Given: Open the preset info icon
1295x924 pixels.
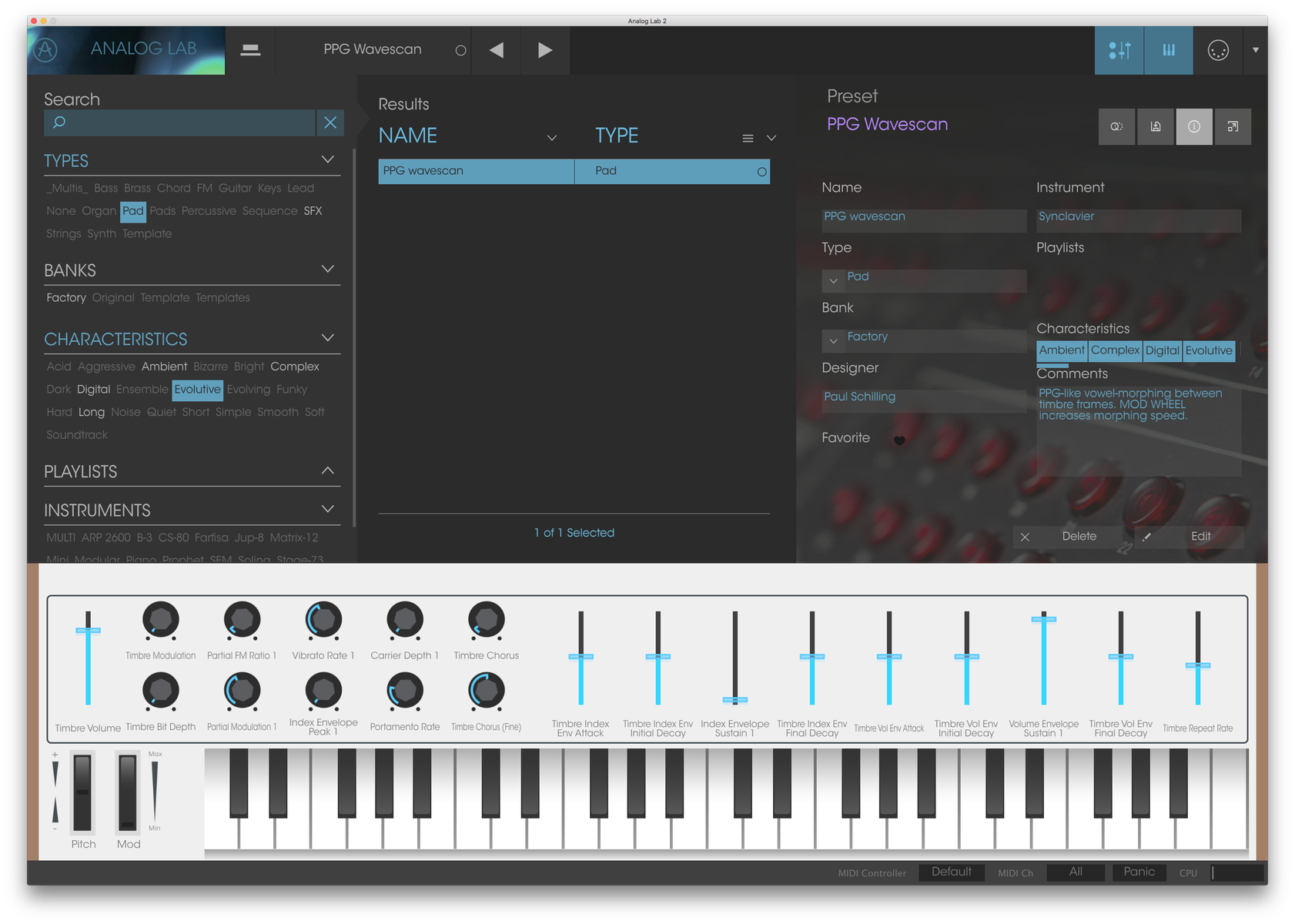Looking at the screenshot, I should [x=1194, y=126].
